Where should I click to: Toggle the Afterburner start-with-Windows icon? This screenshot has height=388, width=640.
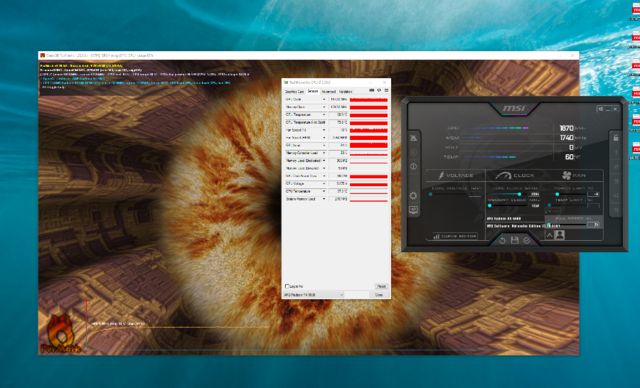click(x=601, y=109)
